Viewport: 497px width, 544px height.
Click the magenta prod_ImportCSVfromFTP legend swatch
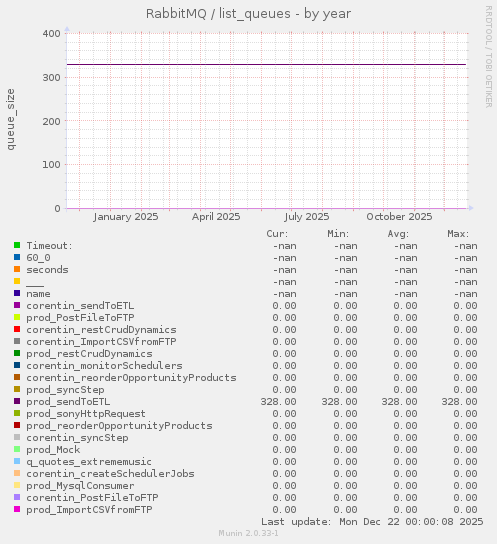pyautogui.click(x=17, y=509)
